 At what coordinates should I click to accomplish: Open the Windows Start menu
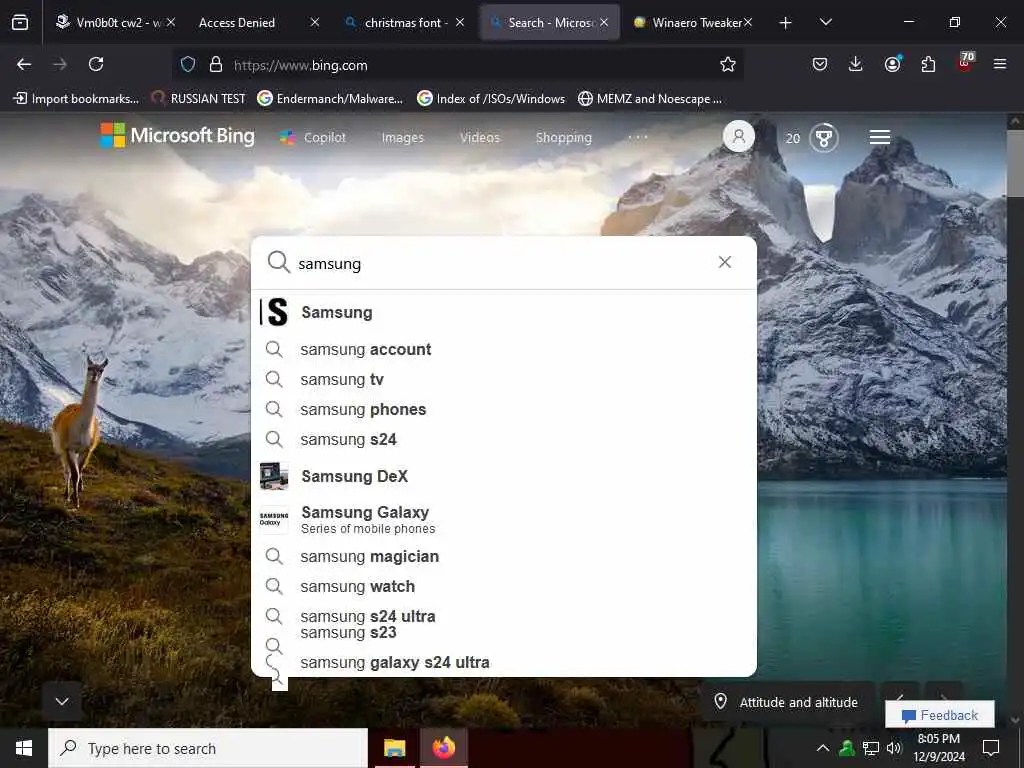24,748
